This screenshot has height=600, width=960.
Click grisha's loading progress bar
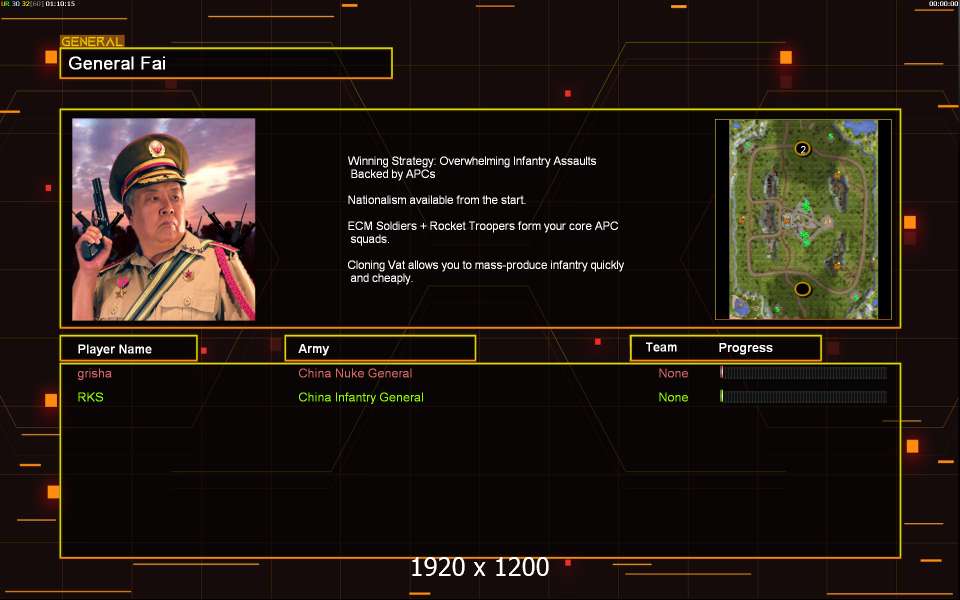803,372
